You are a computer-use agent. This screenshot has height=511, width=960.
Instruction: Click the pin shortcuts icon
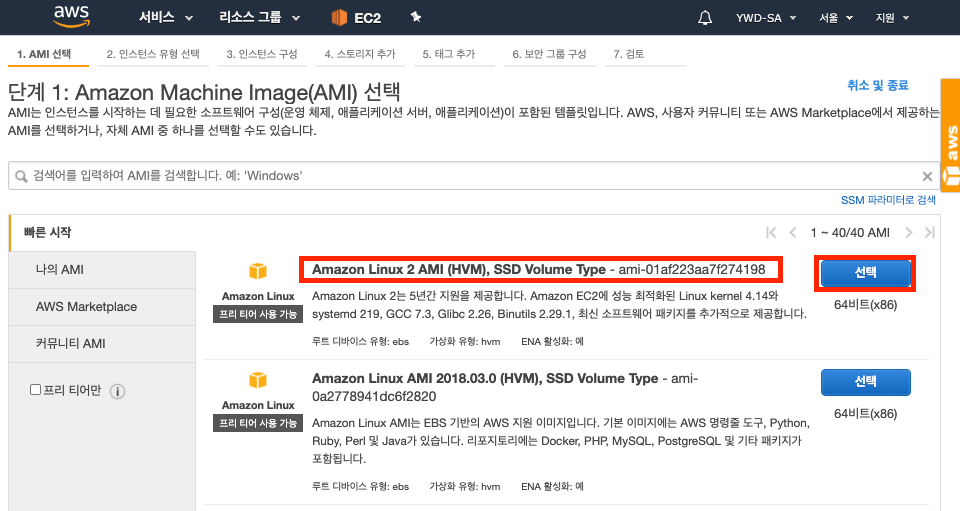click(416, 17)
